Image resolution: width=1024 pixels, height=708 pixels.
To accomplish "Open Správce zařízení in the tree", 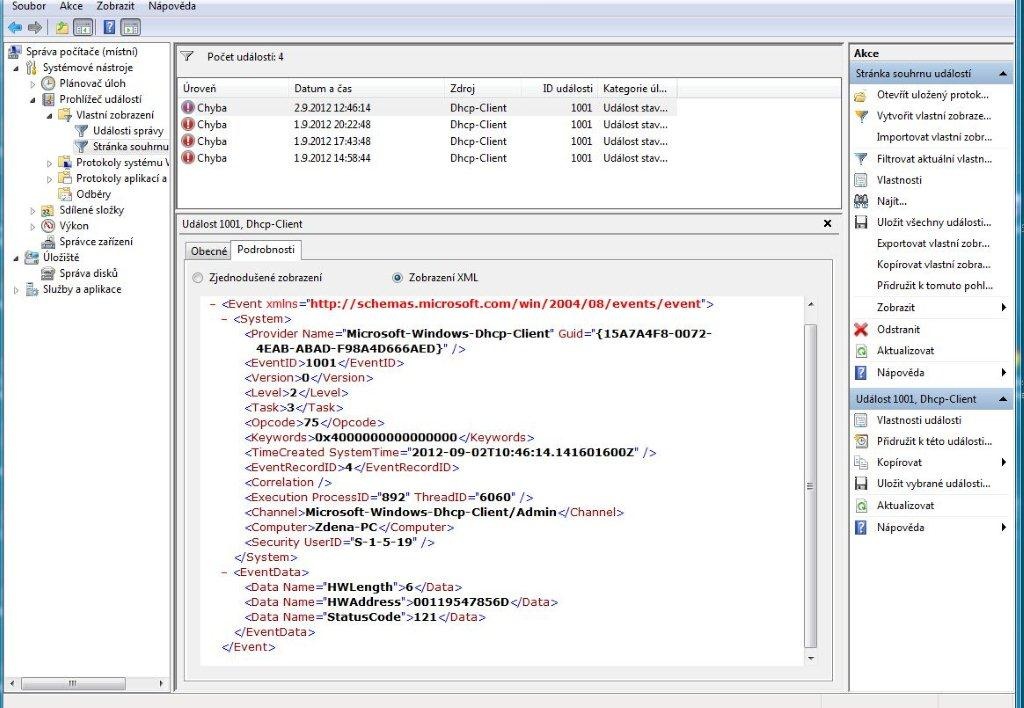I will coord(95,241).
